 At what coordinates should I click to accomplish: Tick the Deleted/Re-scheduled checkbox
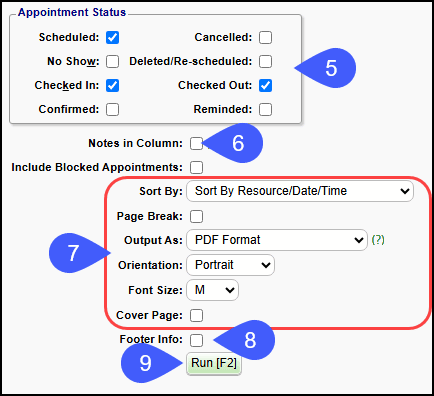click(265, 61)
